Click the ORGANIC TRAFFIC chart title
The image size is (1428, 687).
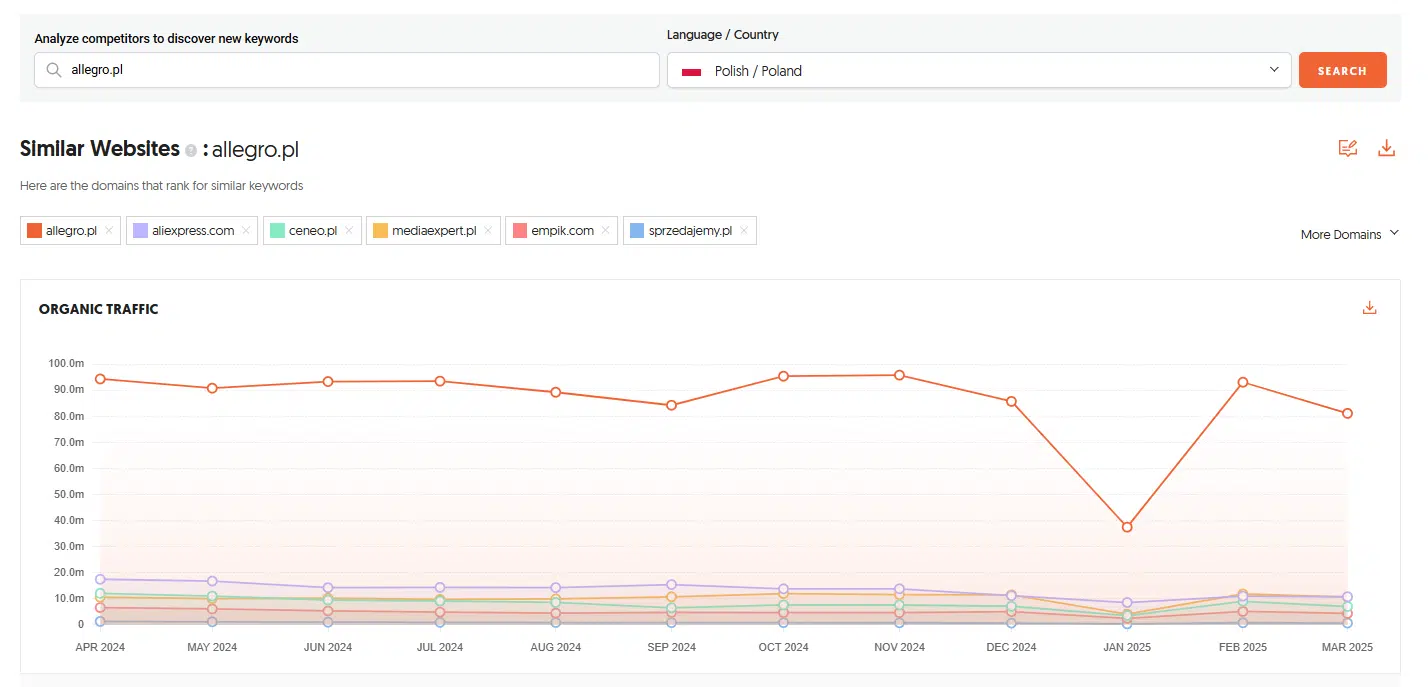(x=99, y=309)
